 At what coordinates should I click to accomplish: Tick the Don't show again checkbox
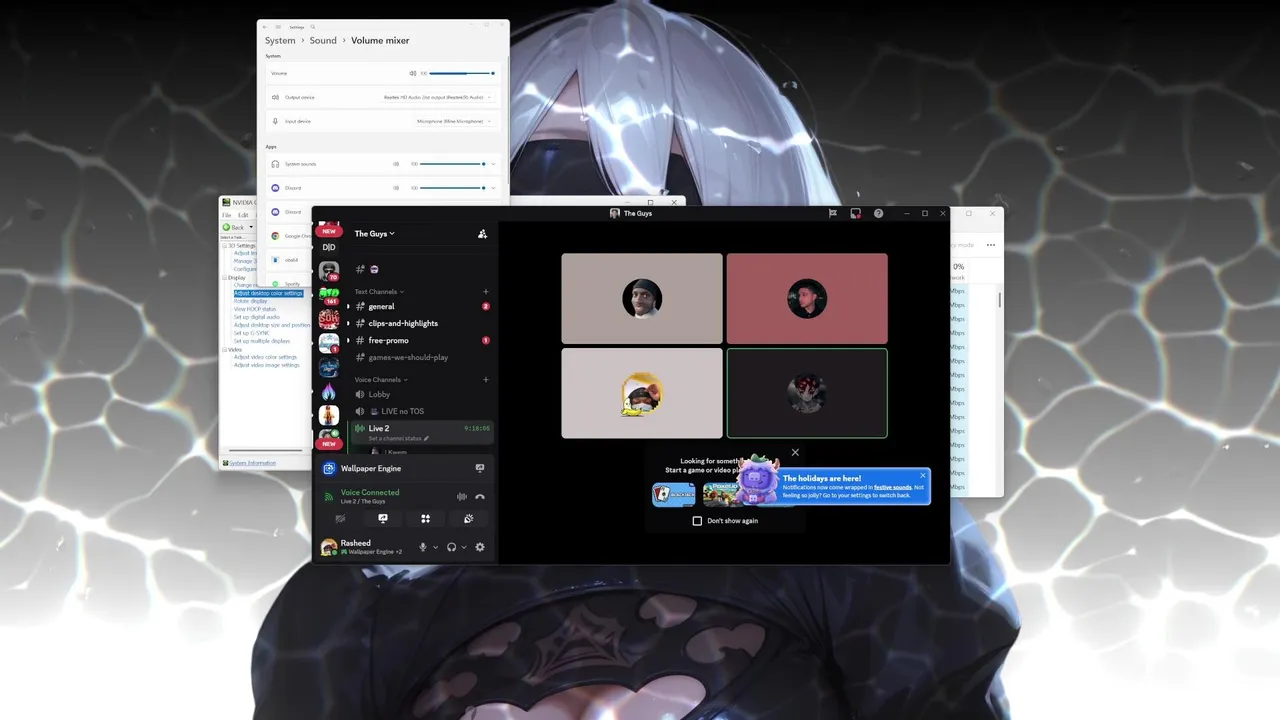click(x=697, y=521)
